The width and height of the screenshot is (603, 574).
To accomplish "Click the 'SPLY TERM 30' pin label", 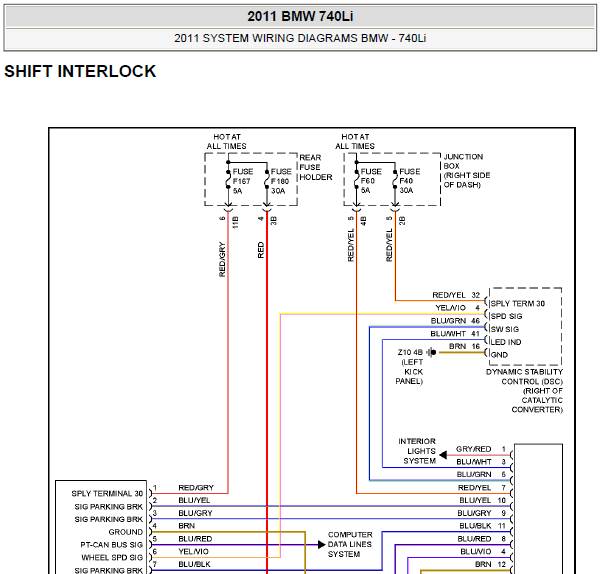I will (518, 304).
